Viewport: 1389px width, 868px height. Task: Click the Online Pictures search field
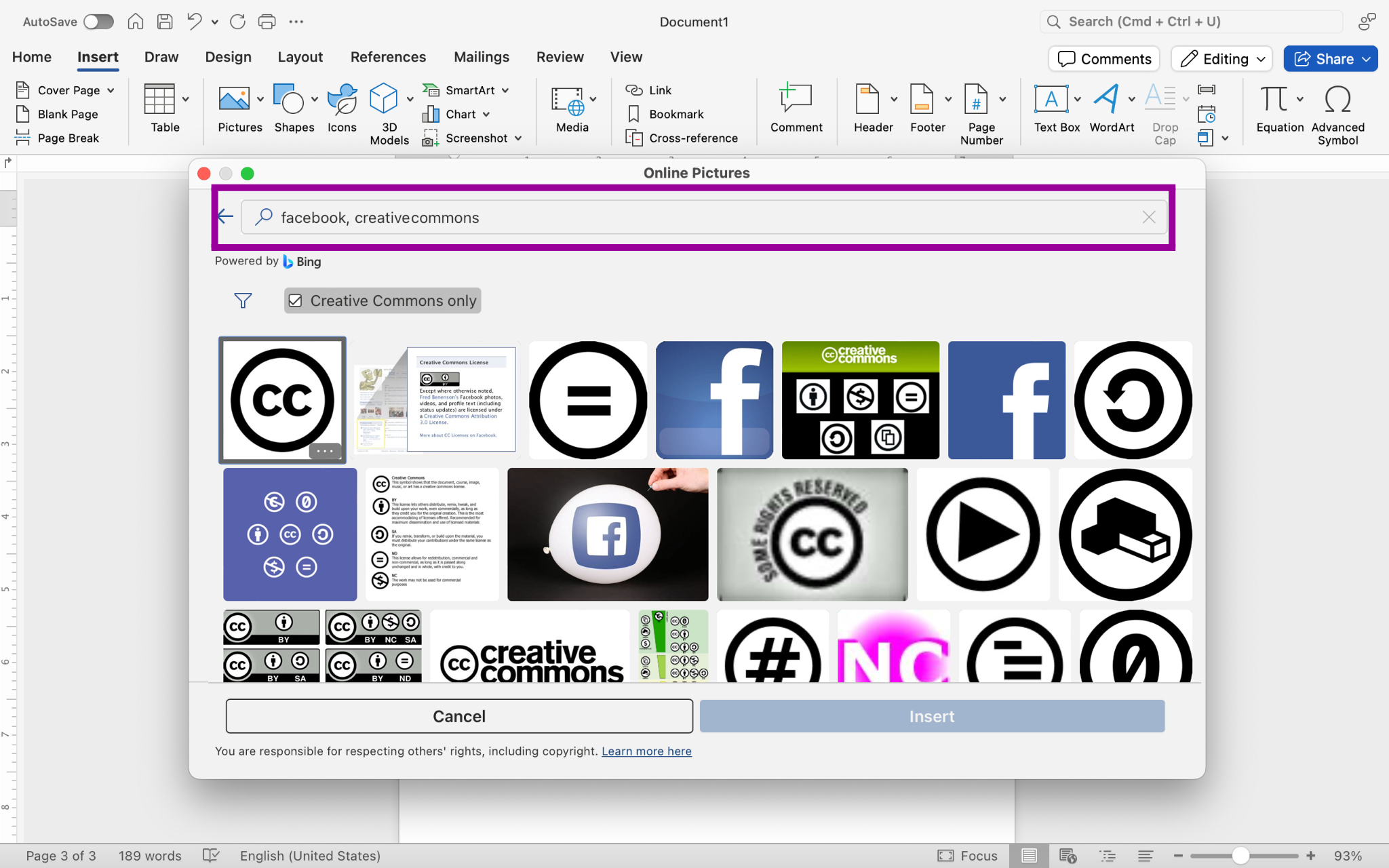point(704,217)
